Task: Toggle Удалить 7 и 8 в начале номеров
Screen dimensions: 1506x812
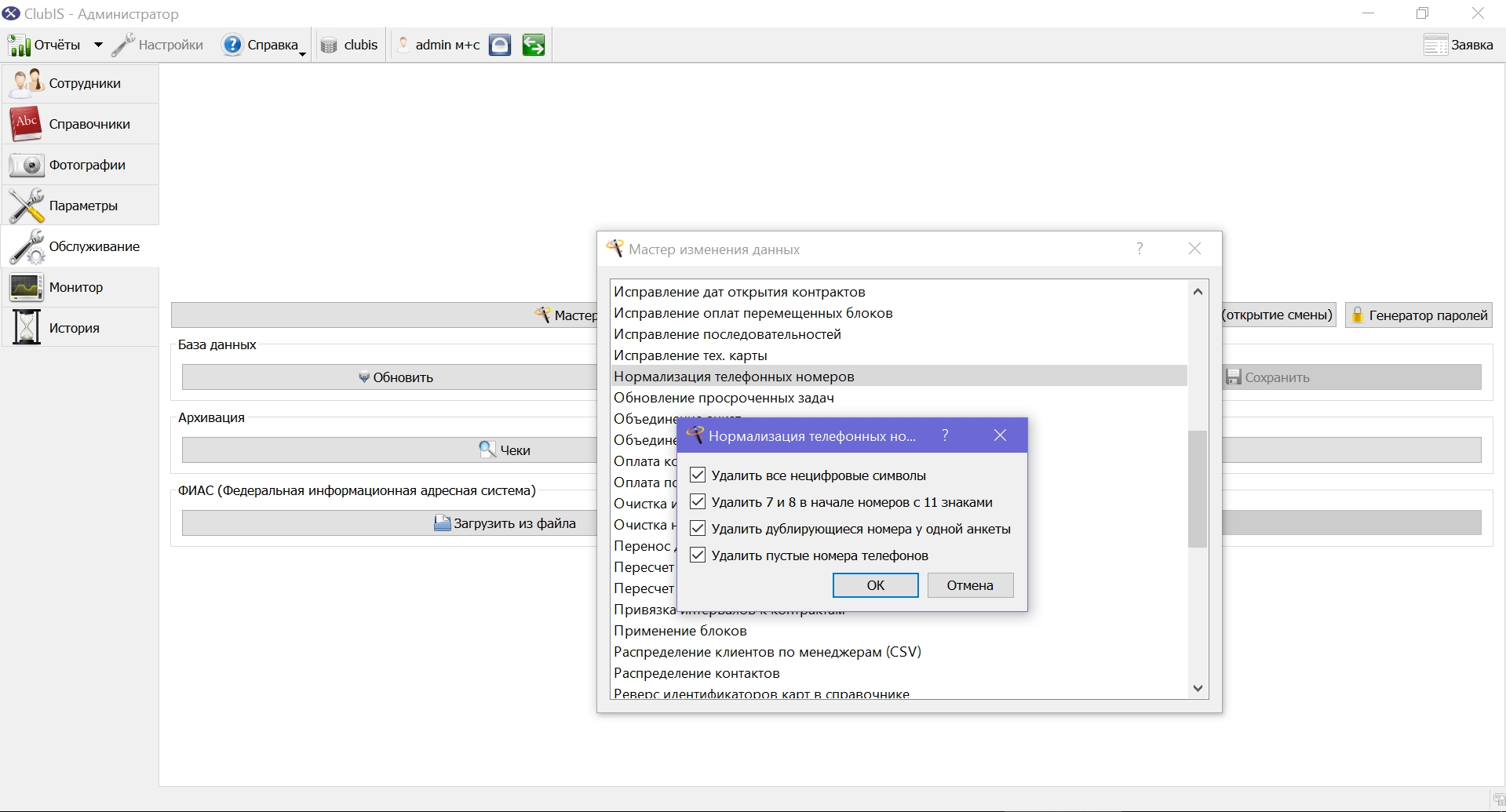Action: tap(698, 501)
